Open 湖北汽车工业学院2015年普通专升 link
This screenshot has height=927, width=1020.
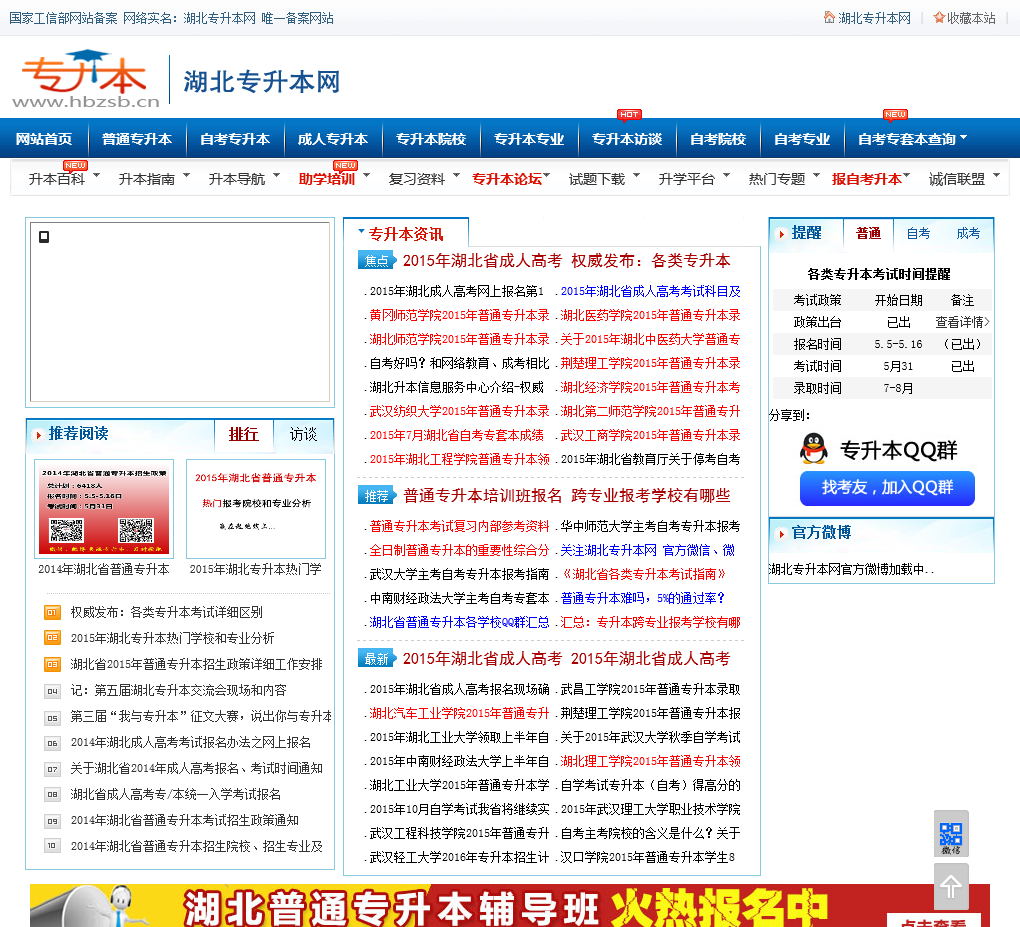(x=459, y=714)
